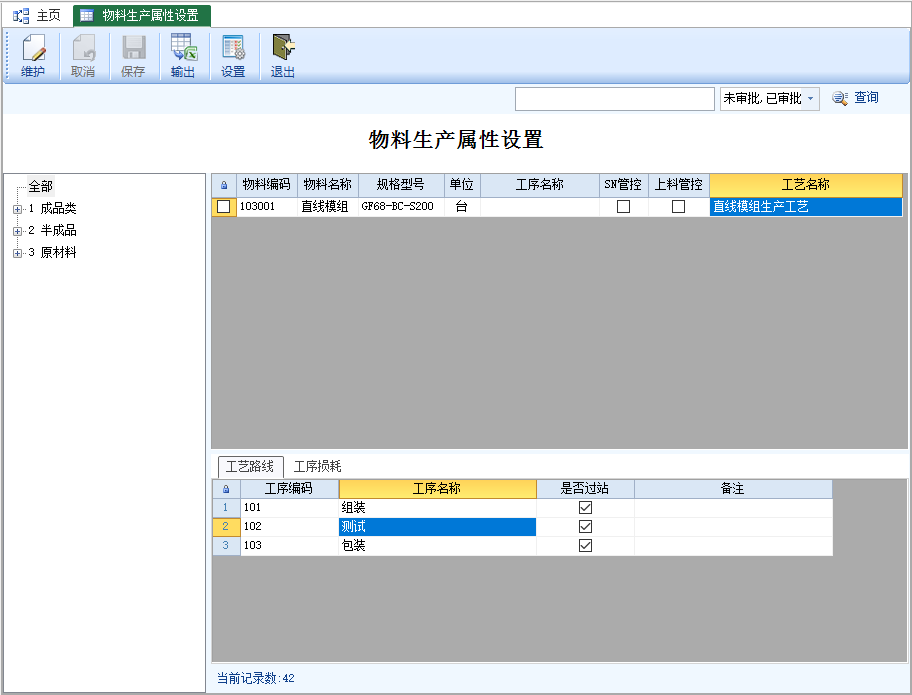Uncheck 是否过站 for process 组装
The height and width of the screenshot is (695, 912).
pyautogui.click(x=586, y=508)
